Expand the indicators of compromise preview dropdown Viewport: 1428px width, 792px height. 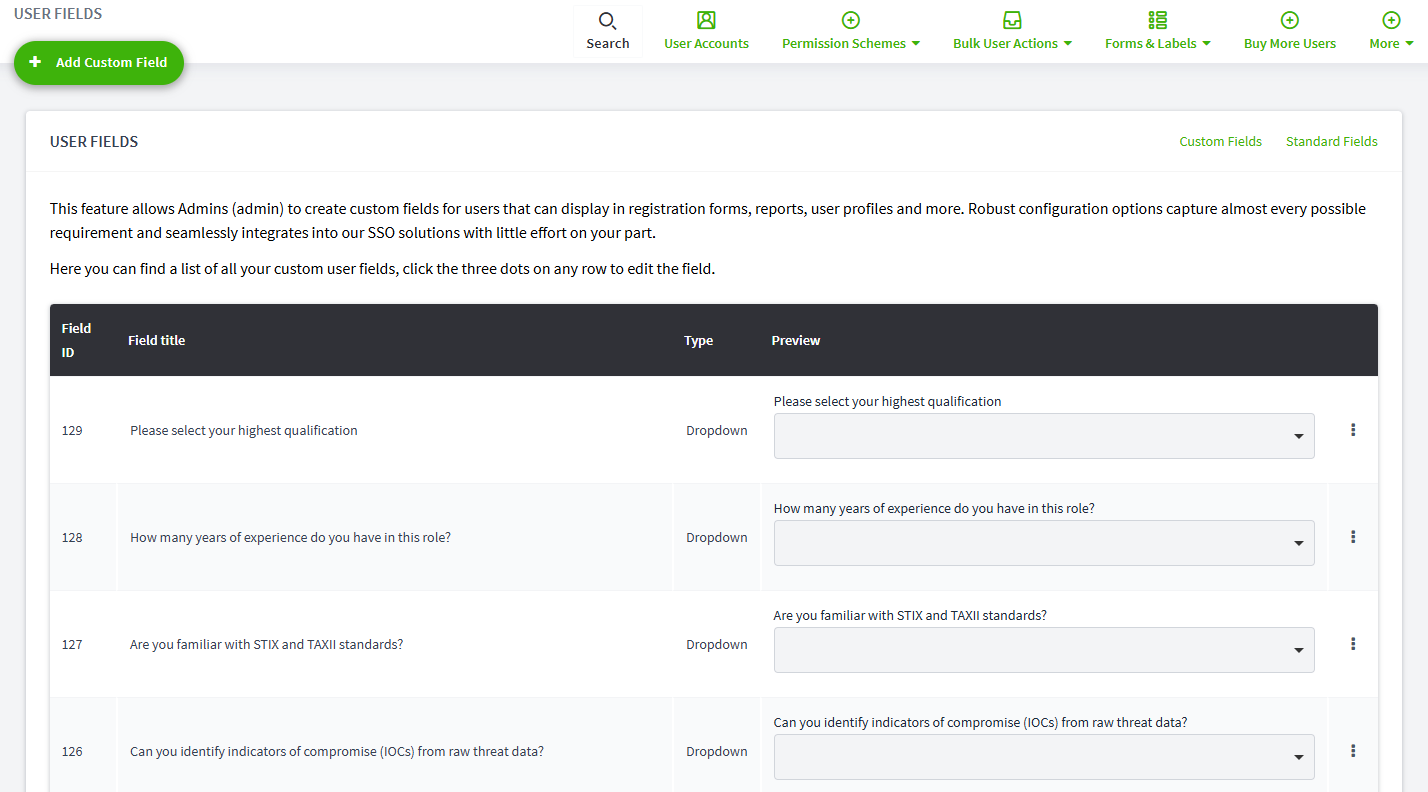click(x=1044, y=757)
